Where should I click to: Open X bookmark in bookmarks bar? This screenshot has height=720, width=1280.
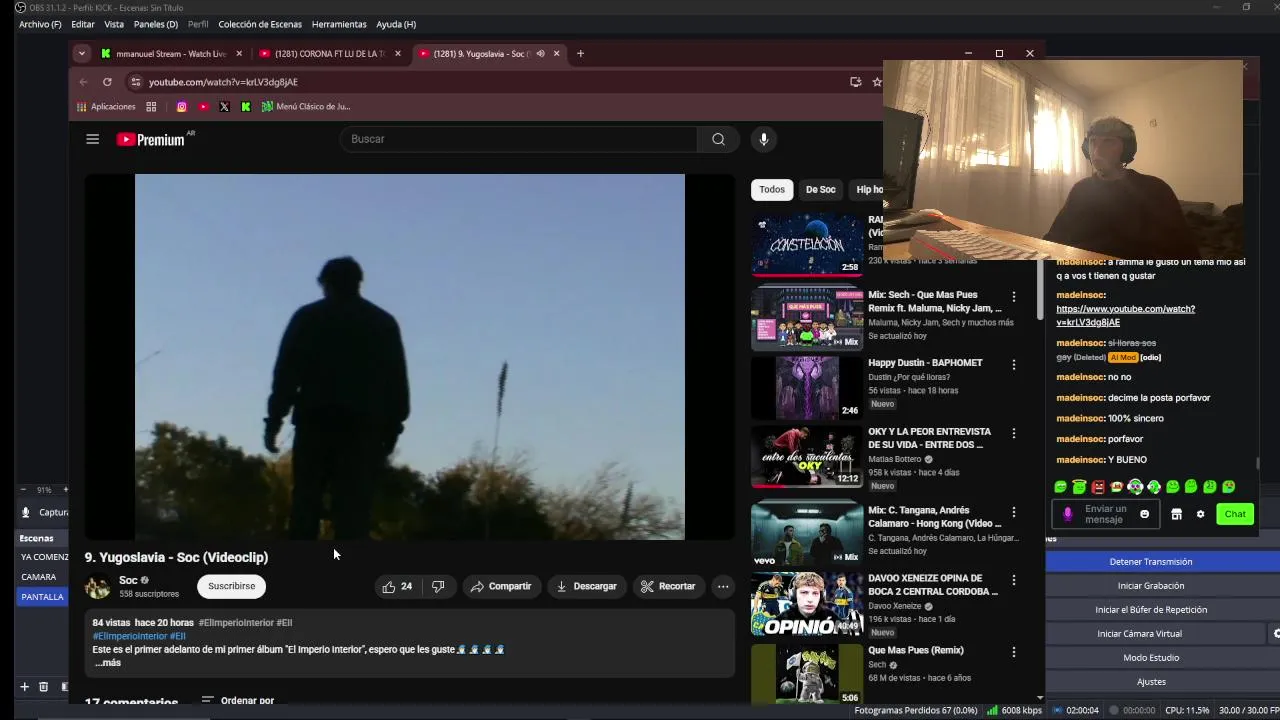click(x=224, y=106)
